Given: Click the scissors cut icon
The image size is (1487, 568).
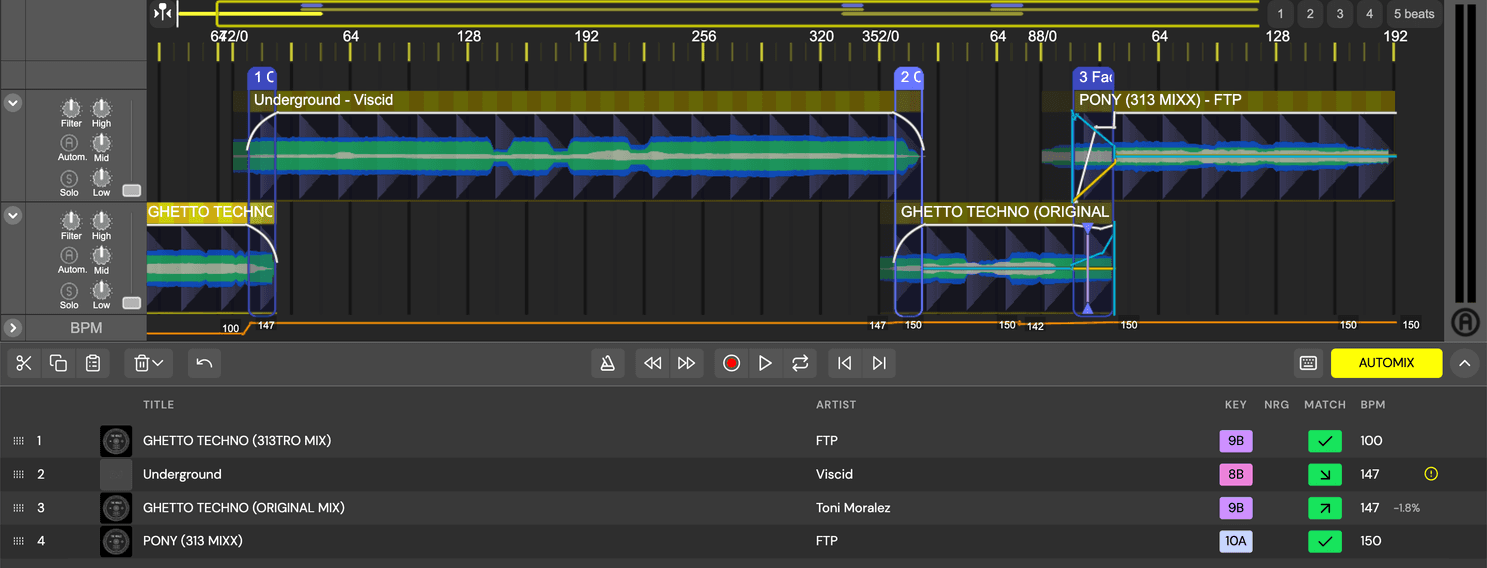Looking at the screenshot, I should (x=24, y=363).
